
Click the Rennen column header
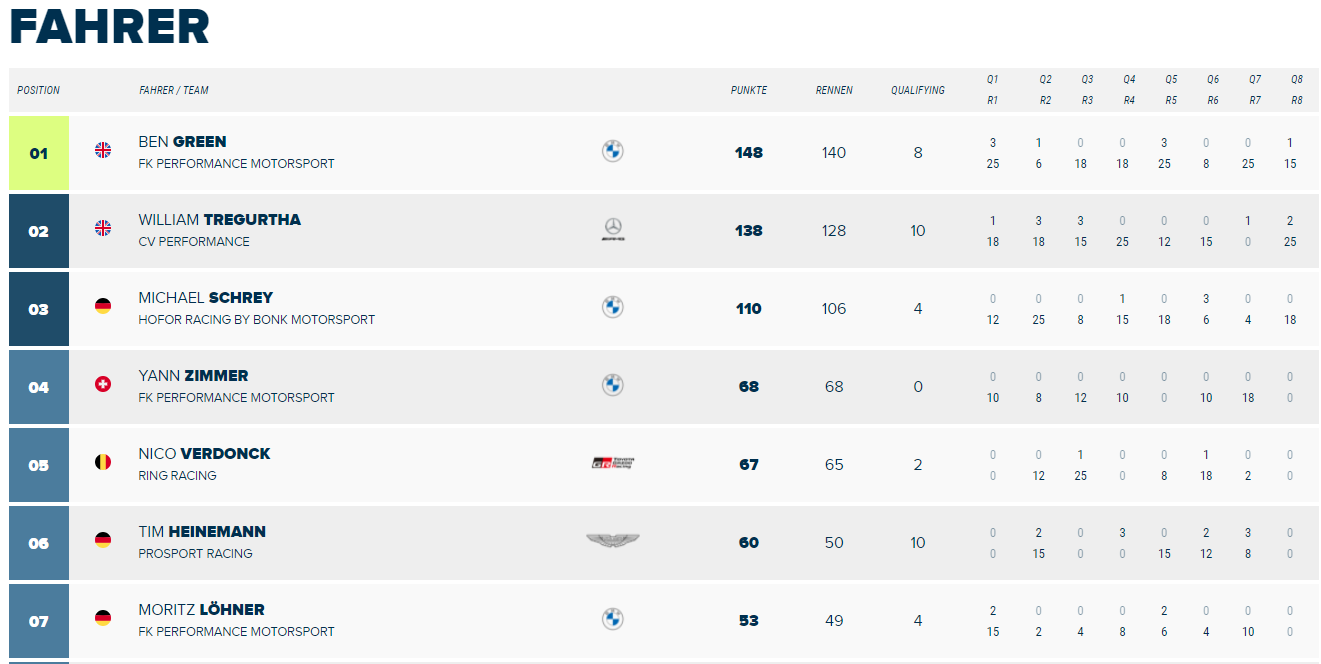tap(834, 90)
